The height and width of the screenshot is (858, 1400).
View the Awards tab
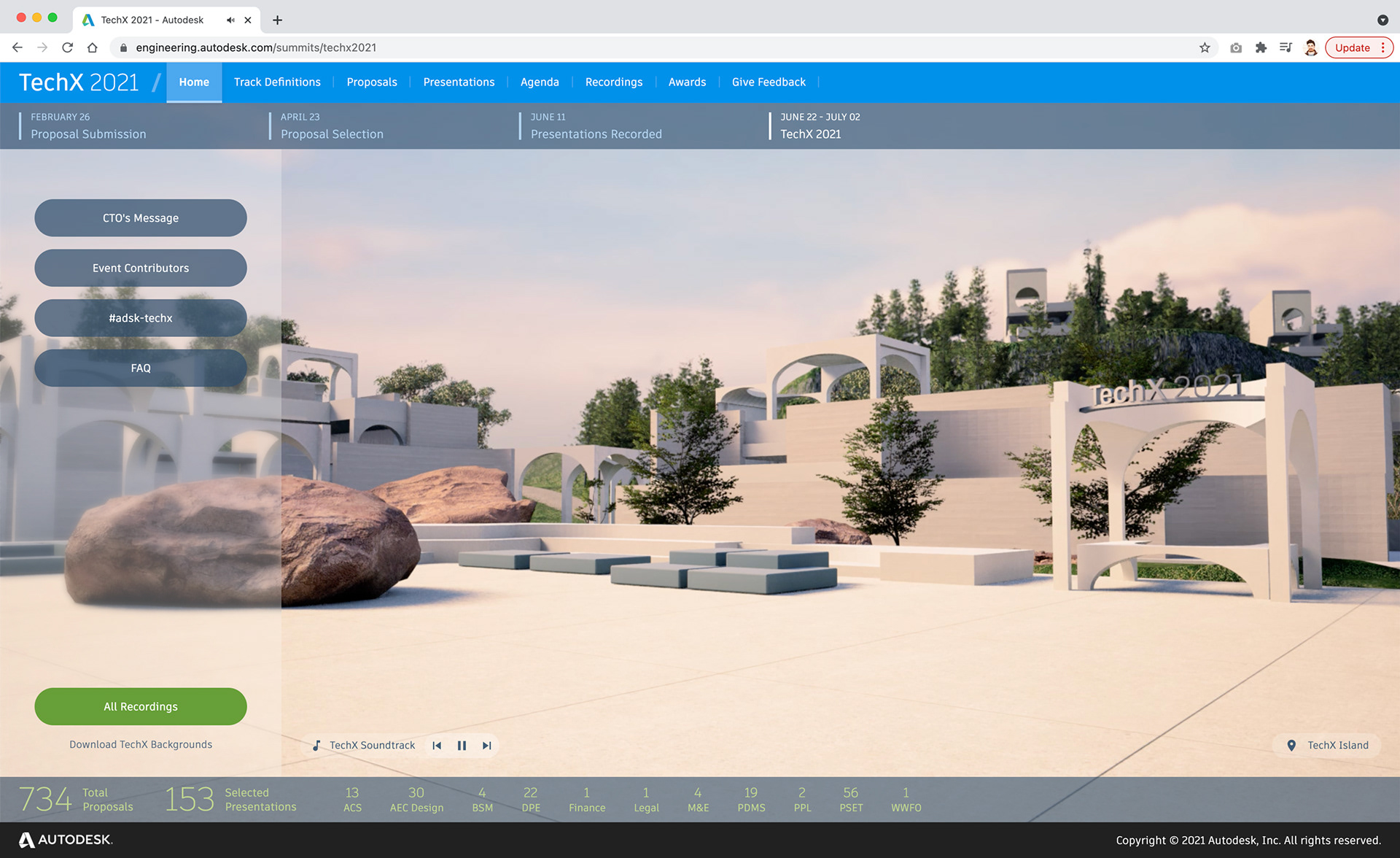click(687, 82)
